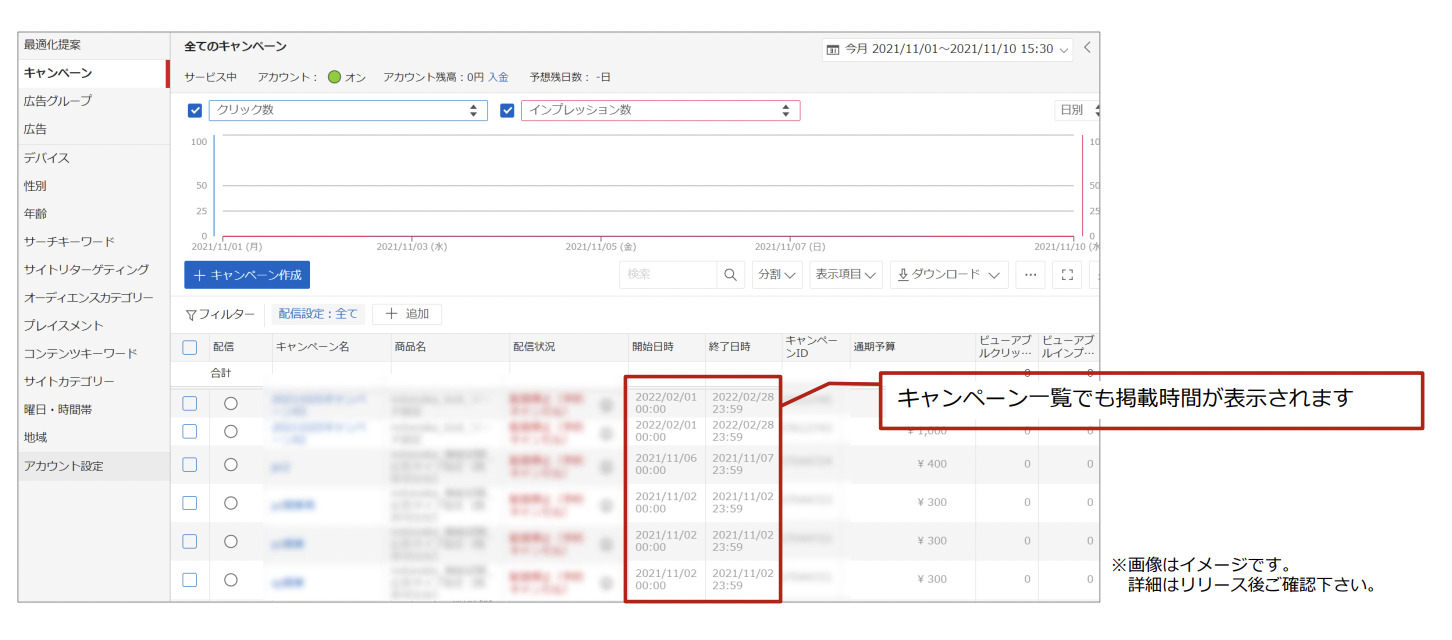Uncheck the インプレッション数 graph checkbox
This screenshot has height=640, width=1452.
point(507,110)
